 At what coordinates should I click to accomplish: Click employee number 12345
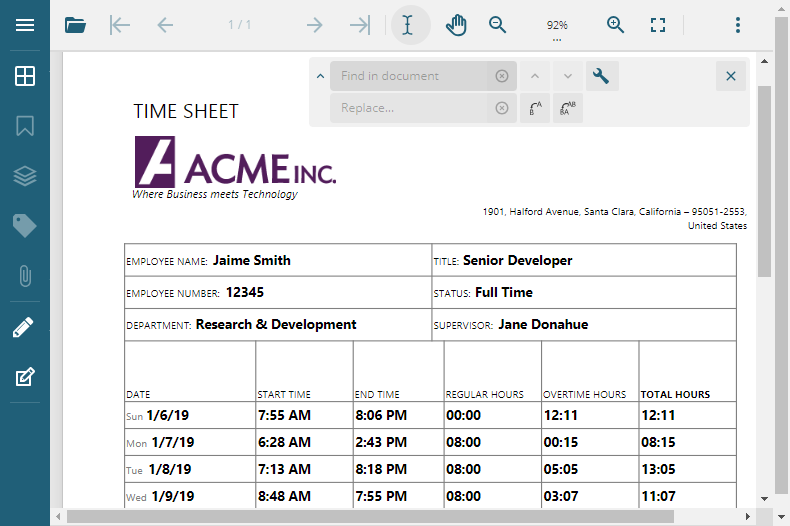click(x=245, y=293)
